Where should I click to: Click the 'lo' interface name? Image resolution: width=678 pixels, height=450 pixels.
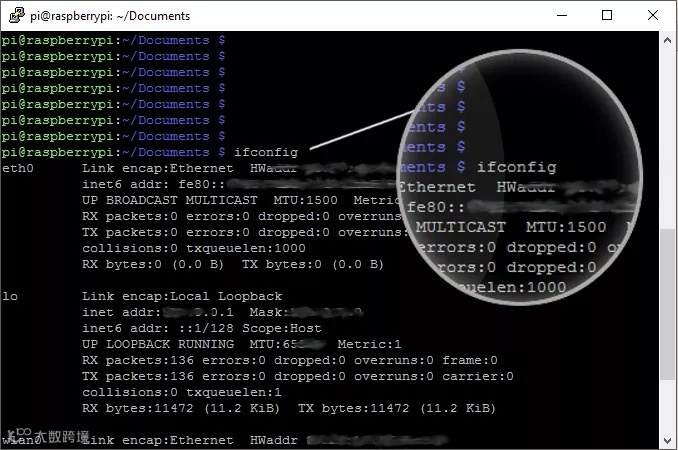10,296
